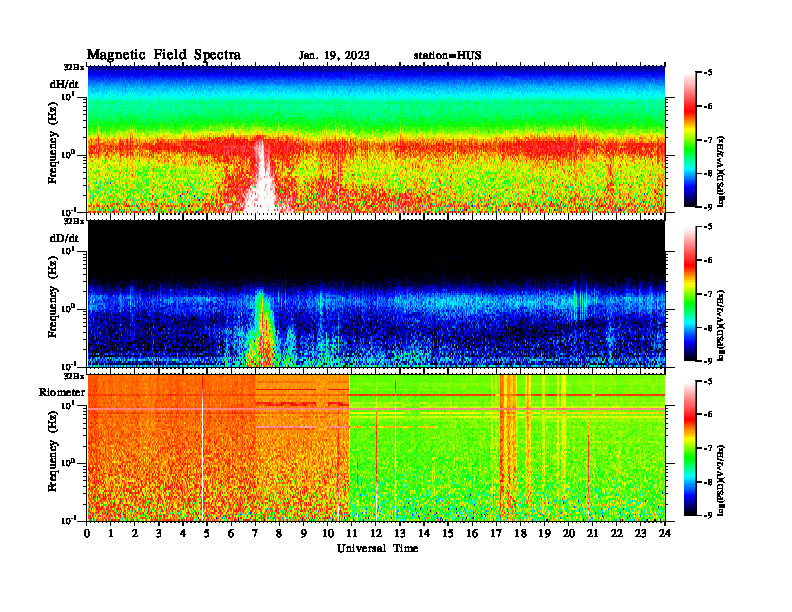Screen dimensions: 792x612
Task: Select the "dD/dt" panel label
Action: tap(64, 238)
